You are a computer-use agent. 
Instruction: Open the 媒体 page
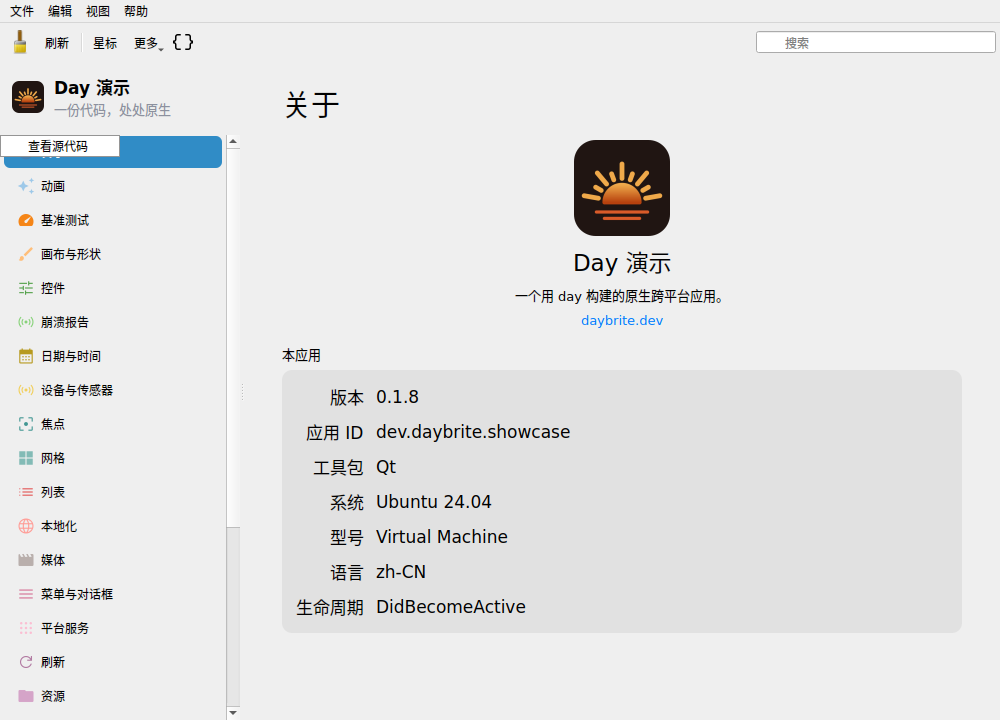[113, 560]
